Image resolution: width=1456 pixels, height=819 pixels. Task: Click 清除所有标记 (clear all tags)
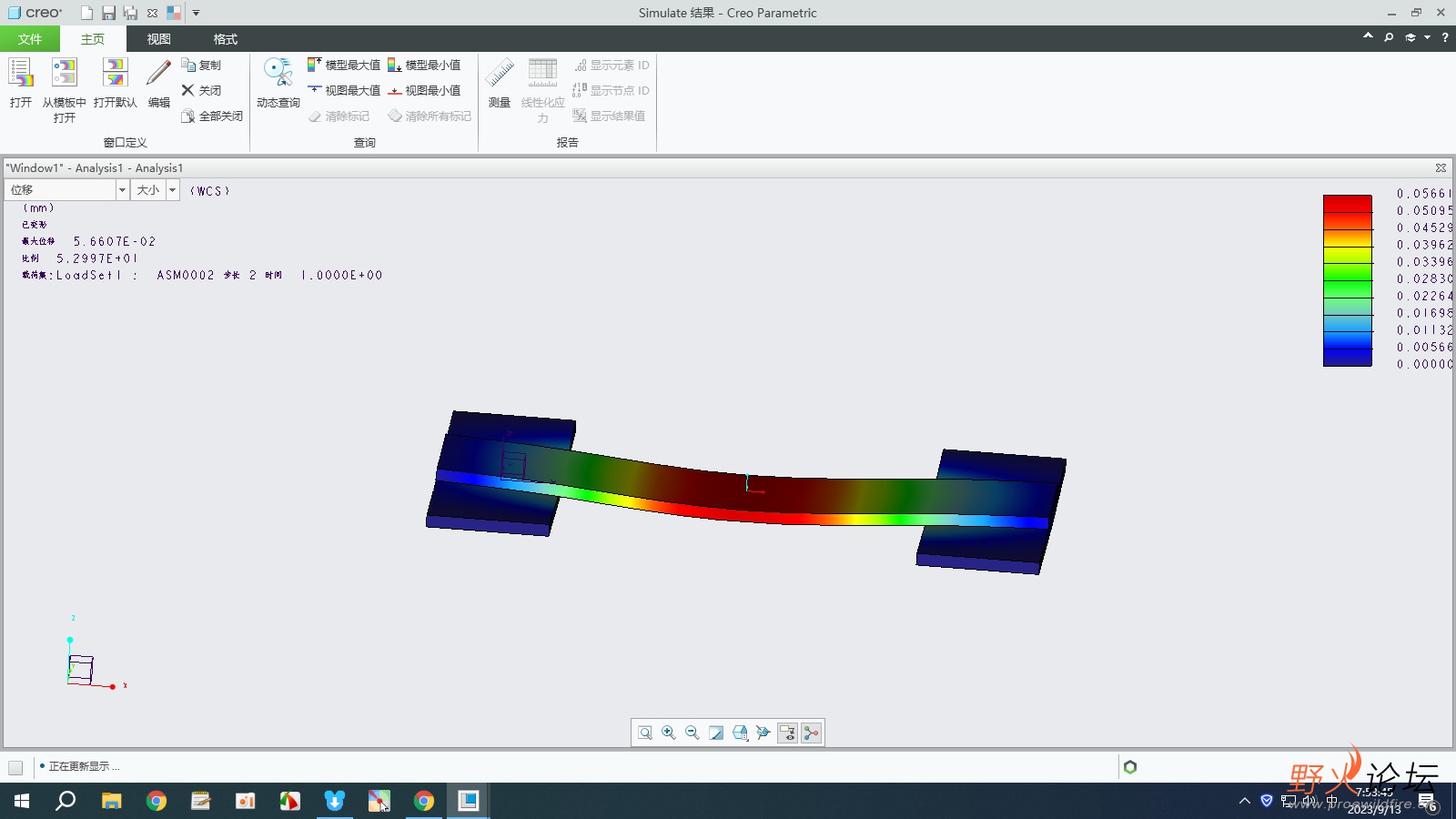[430, 116]
